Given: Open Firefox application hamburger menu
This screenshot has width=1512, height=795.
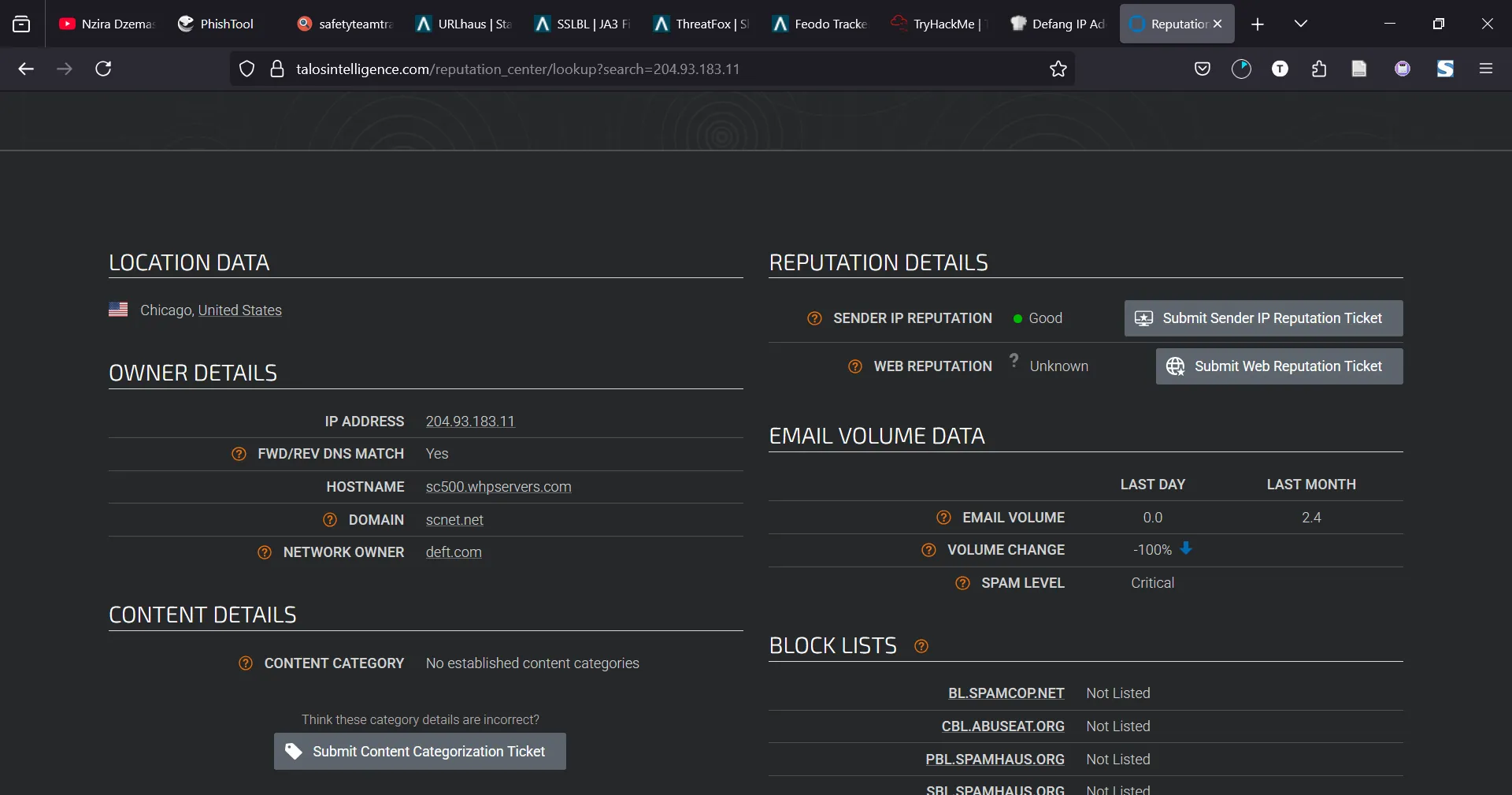Looking at the screenshot, I should click(x=1486, y=69).
